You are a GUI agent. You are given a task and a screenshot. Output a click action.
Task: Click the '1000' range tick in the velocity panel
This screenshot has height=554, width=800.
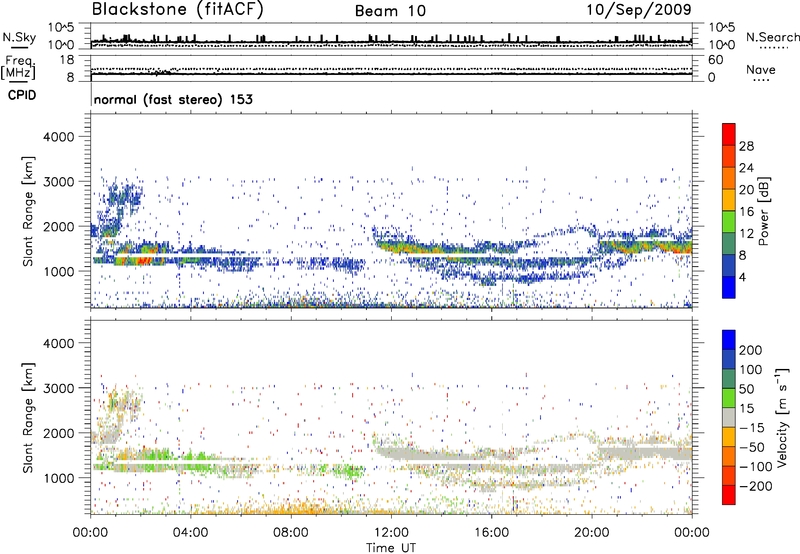coord(59,478)
